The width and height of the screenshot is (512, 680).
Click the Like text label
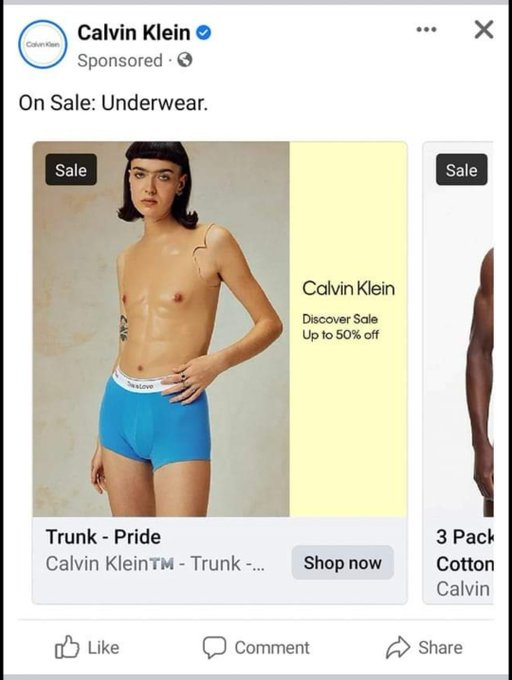pos(103,647)
